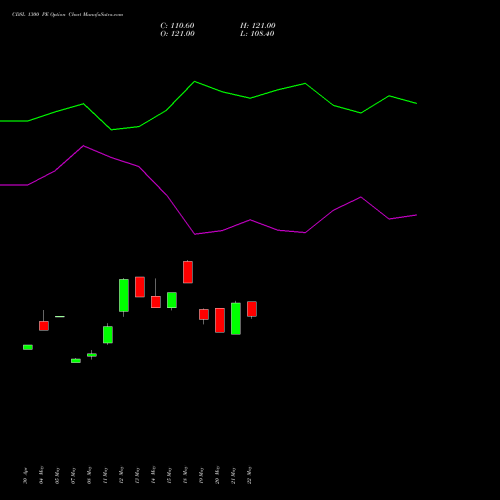Screen dimensions: 500x500
Task: Click the high price value H: 121.00
Action: (258, 26)
